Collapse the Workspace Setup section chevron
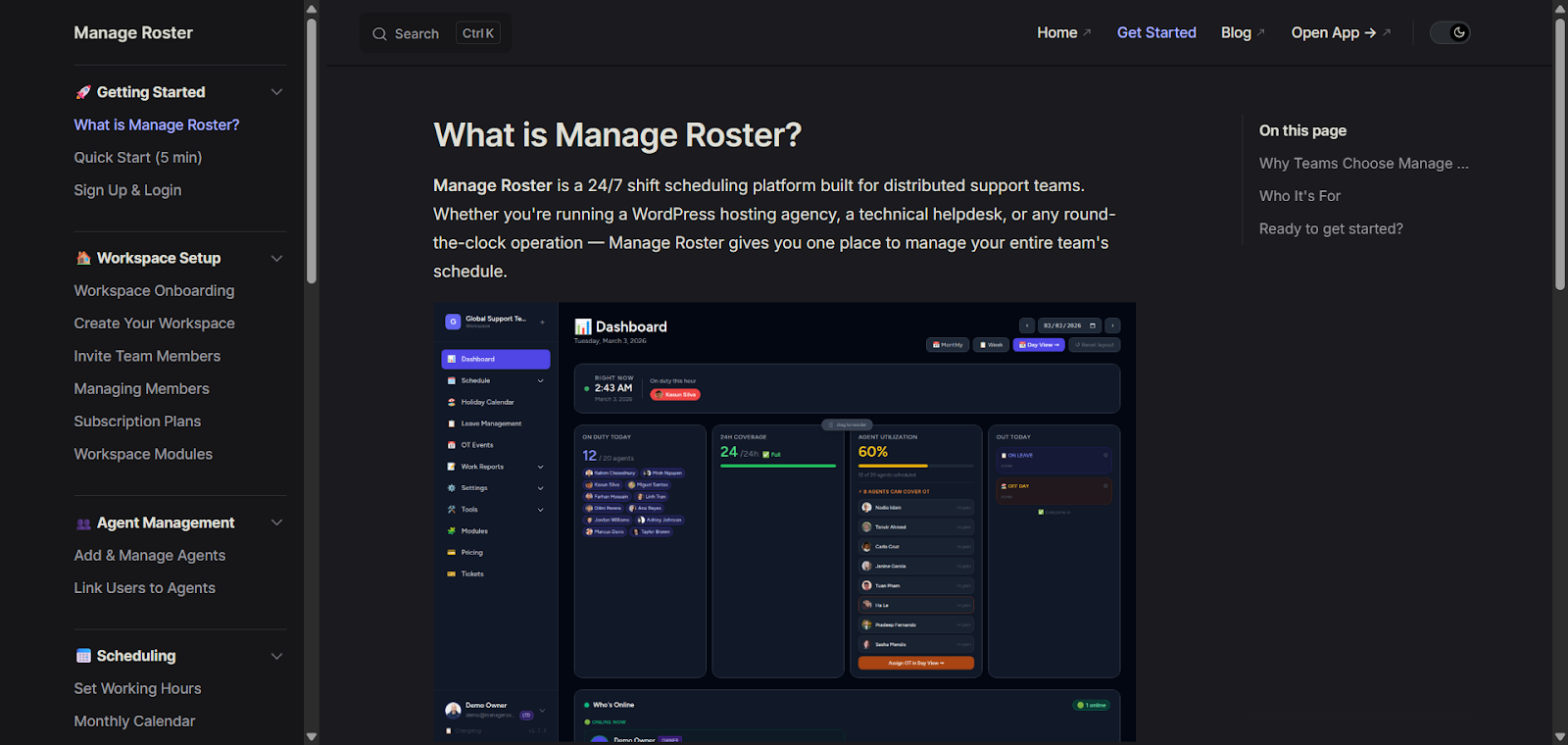 pos(276,258)
